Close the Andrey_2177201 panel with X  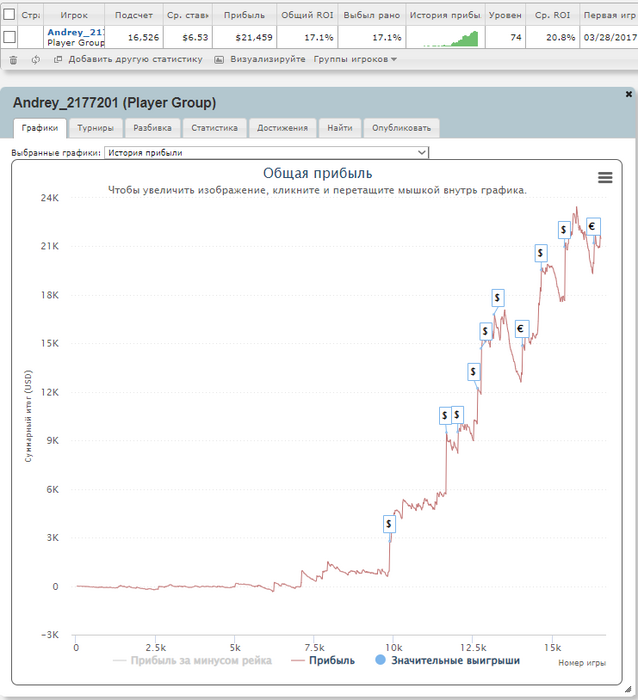pyautogui.click(x=629, y=94)
